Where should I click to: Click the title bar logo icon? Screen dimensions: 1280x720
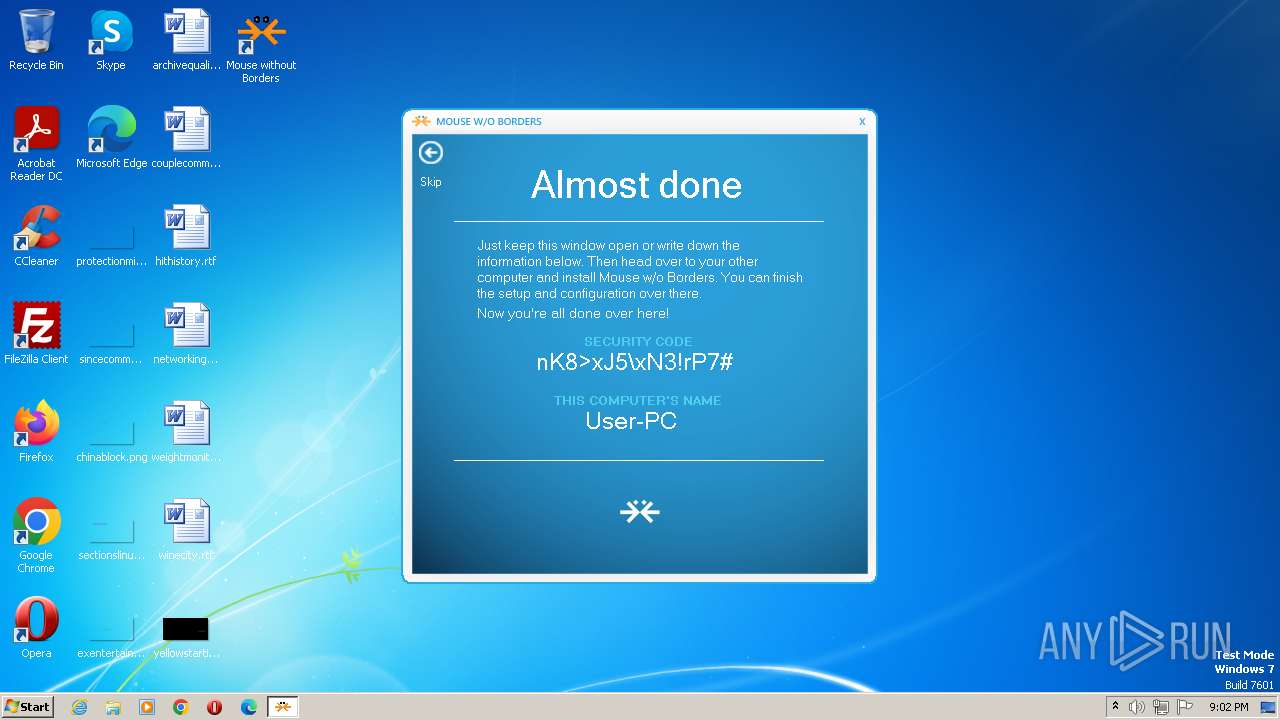coord(422,121)
